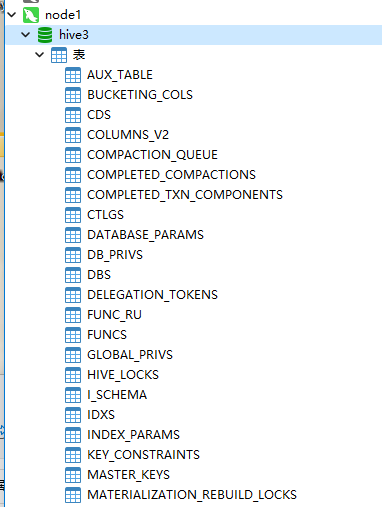The width and height of the screenshot is (382, 507).
Task: Collapse the 表 tables list
Action: click(40, 55)
